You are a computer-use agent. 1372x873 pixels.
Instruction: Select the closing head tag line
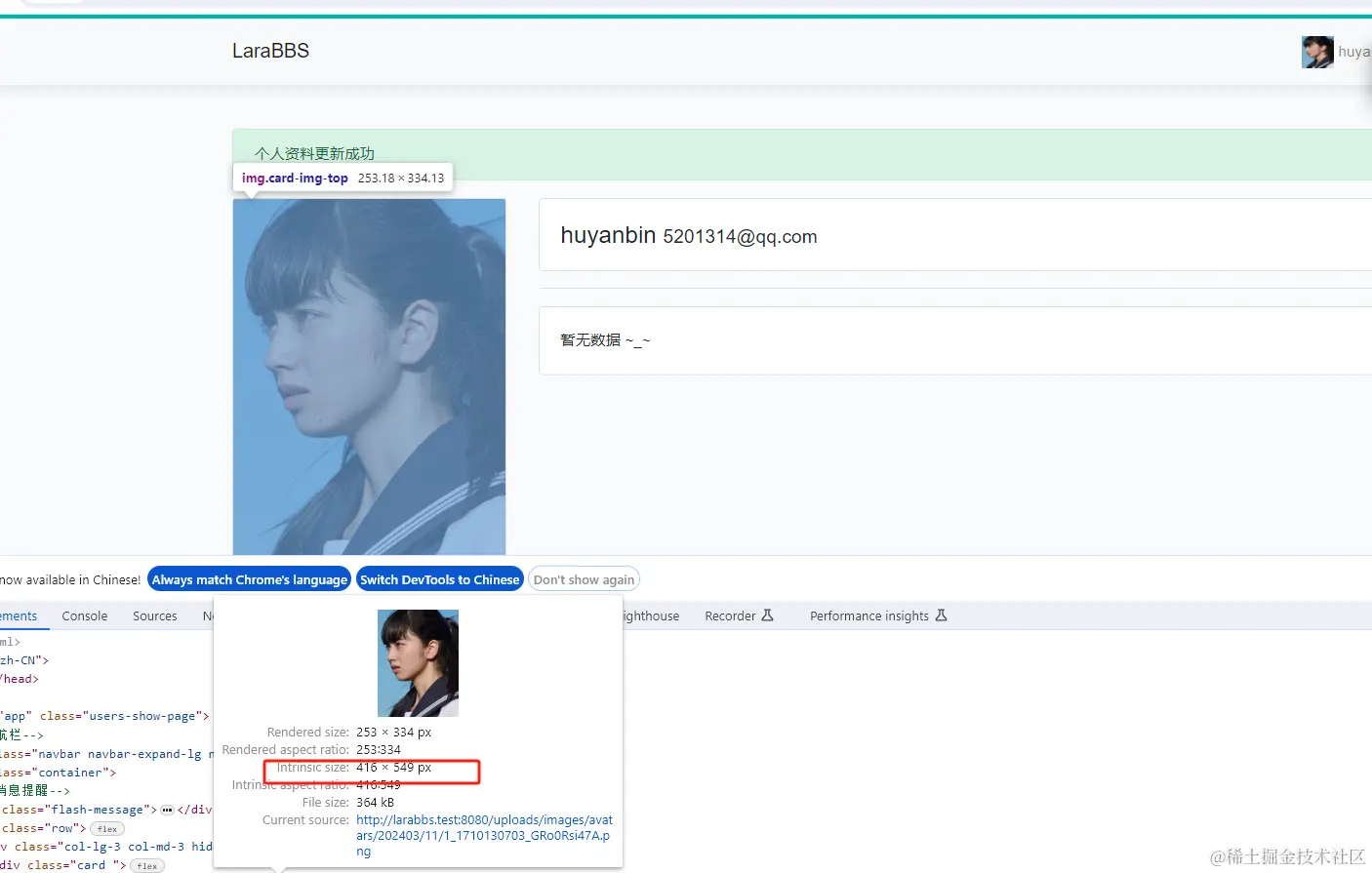tap(20, 679)
